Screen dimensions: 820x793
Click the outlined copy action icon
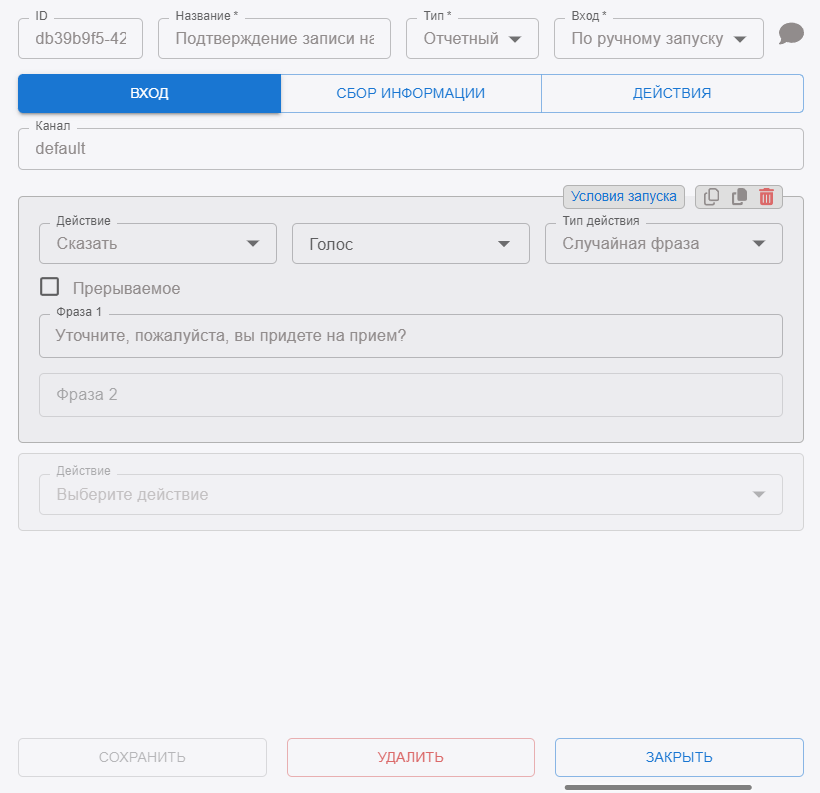pyautogui.click(x=712, y=197)
